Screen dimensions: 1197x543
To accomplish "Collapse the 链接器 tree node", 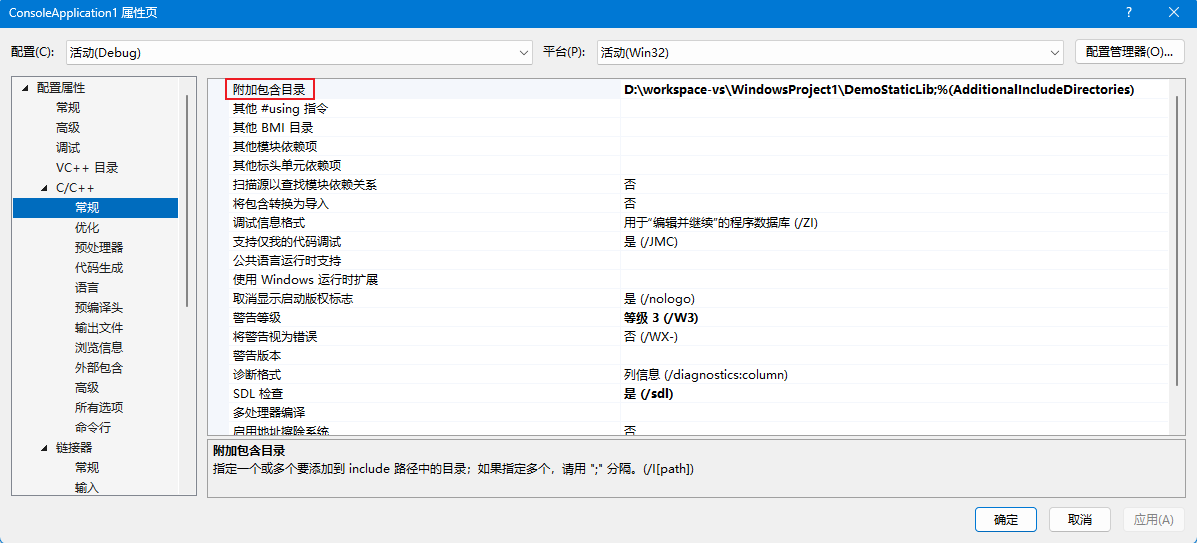I will 45,448.
